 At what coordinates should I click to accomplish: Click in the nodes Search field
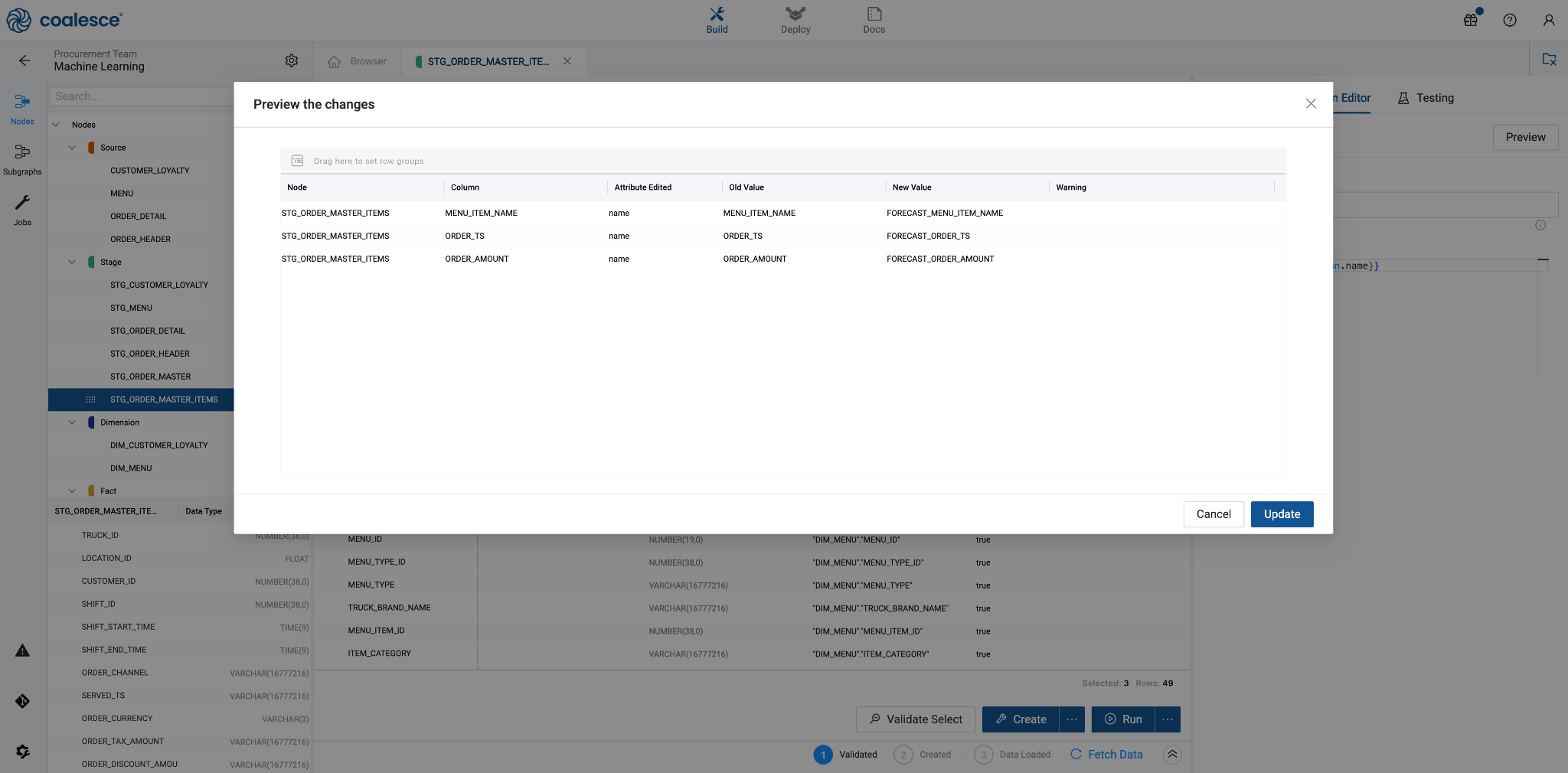coord(141,96)
